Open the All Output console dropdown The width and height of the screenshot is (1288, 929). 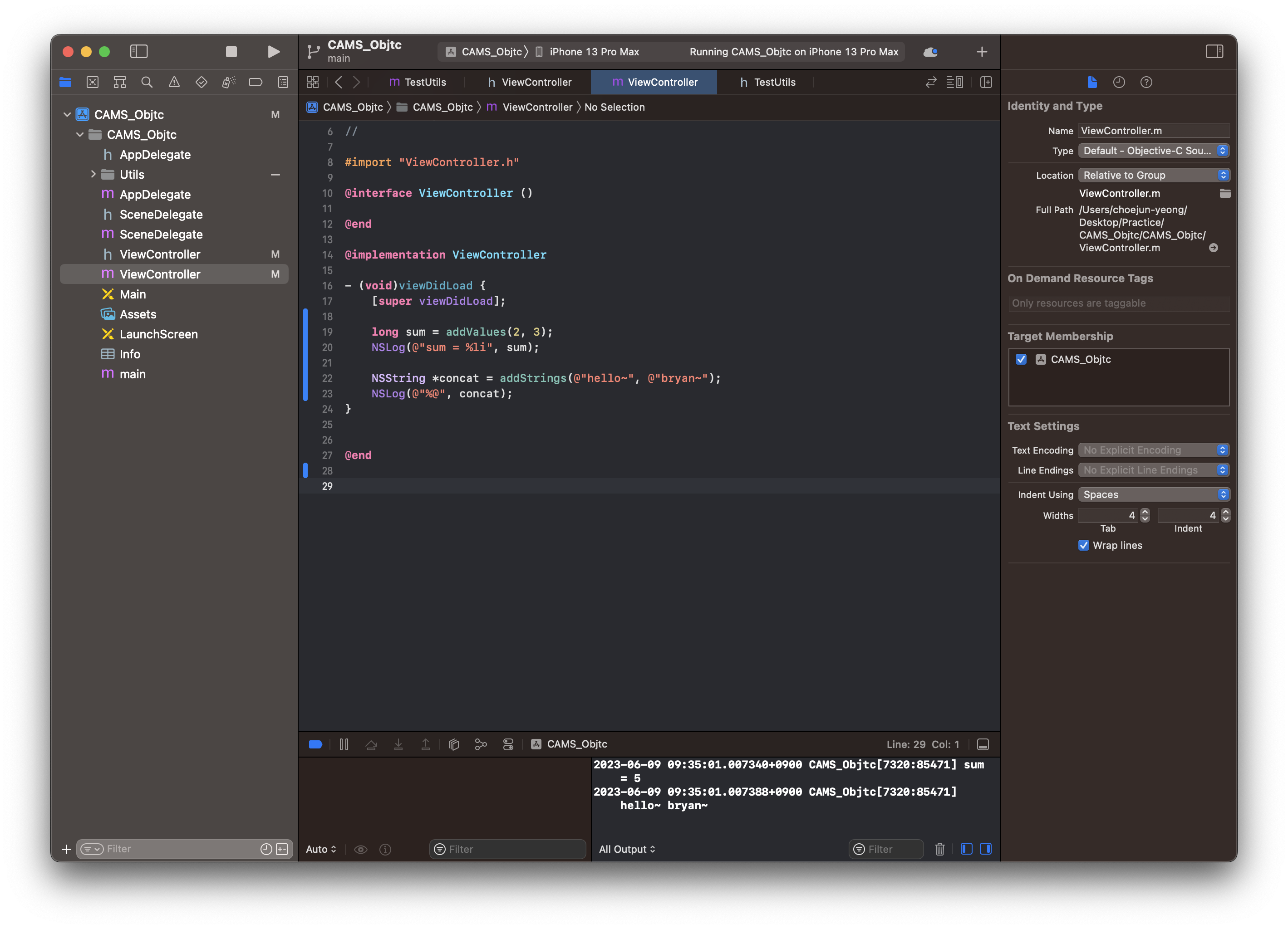(x=627, y=849)
